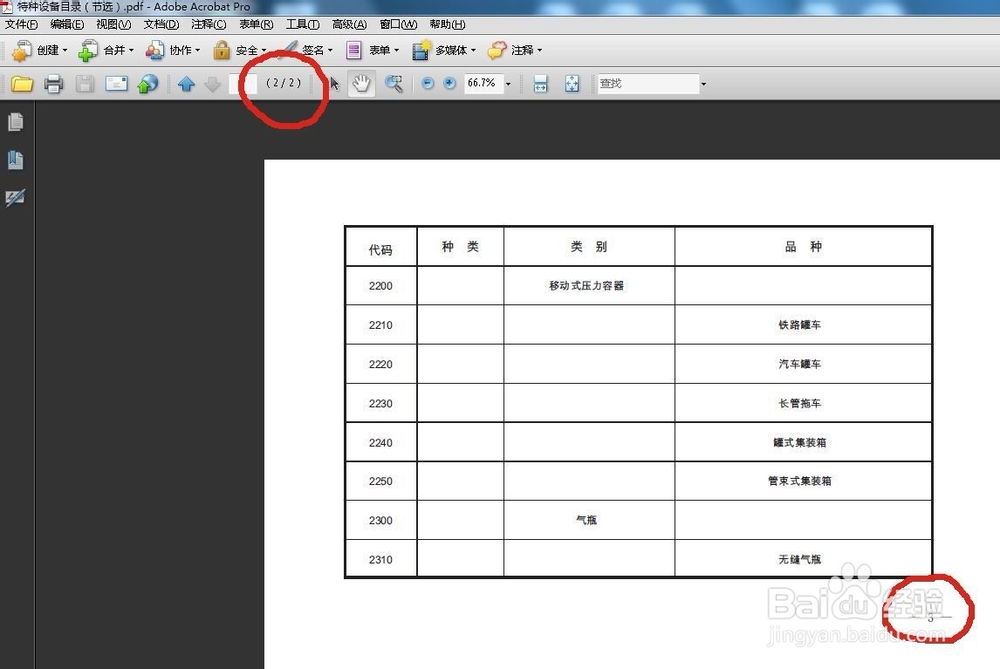Open the Page Thumbnails panel icon
Viewport: 1000px width, 669px height.
[15, 121]
